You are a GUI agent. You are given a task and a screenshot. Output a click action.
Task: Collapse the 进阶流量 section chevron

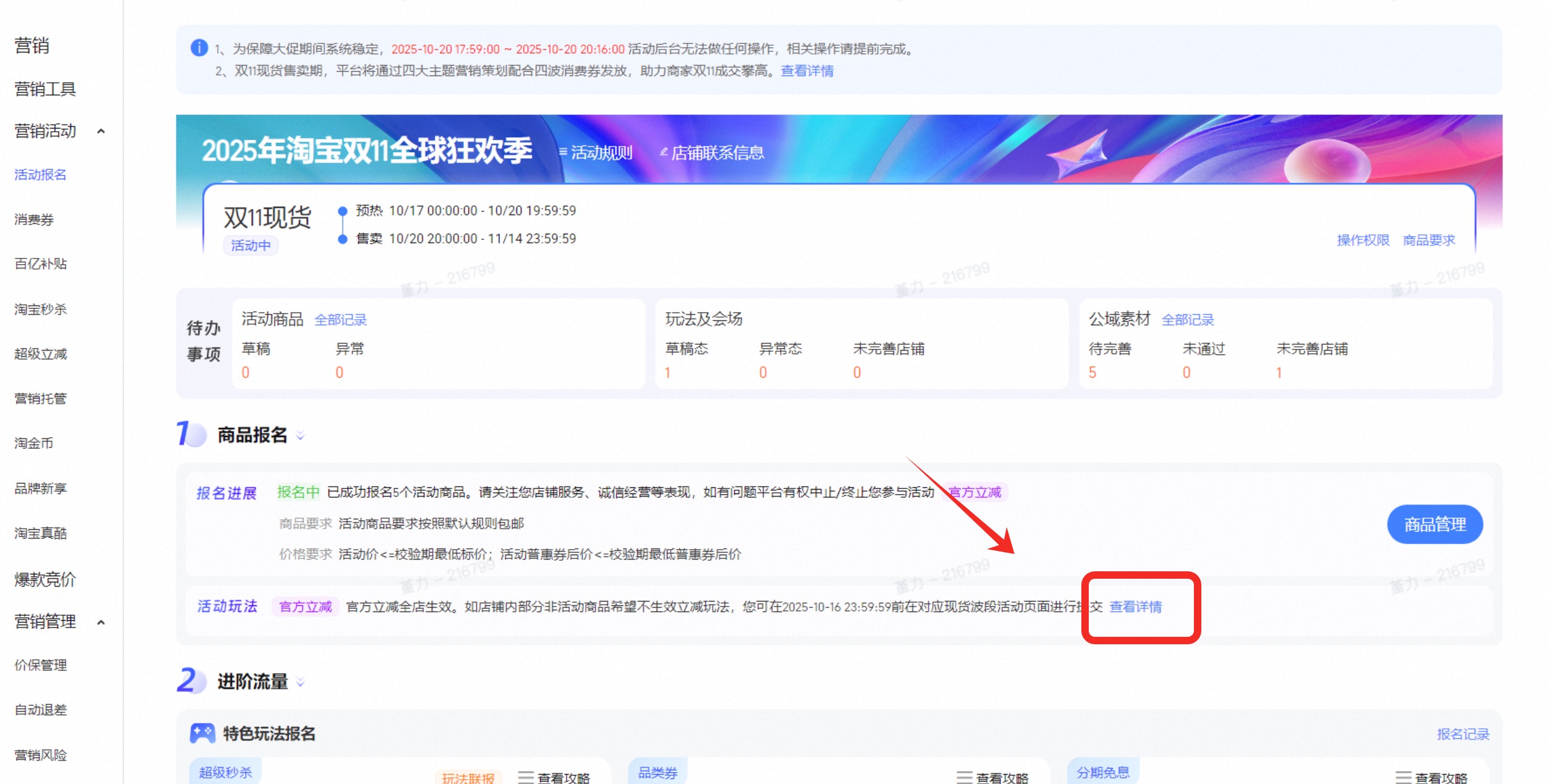(301, 682)
